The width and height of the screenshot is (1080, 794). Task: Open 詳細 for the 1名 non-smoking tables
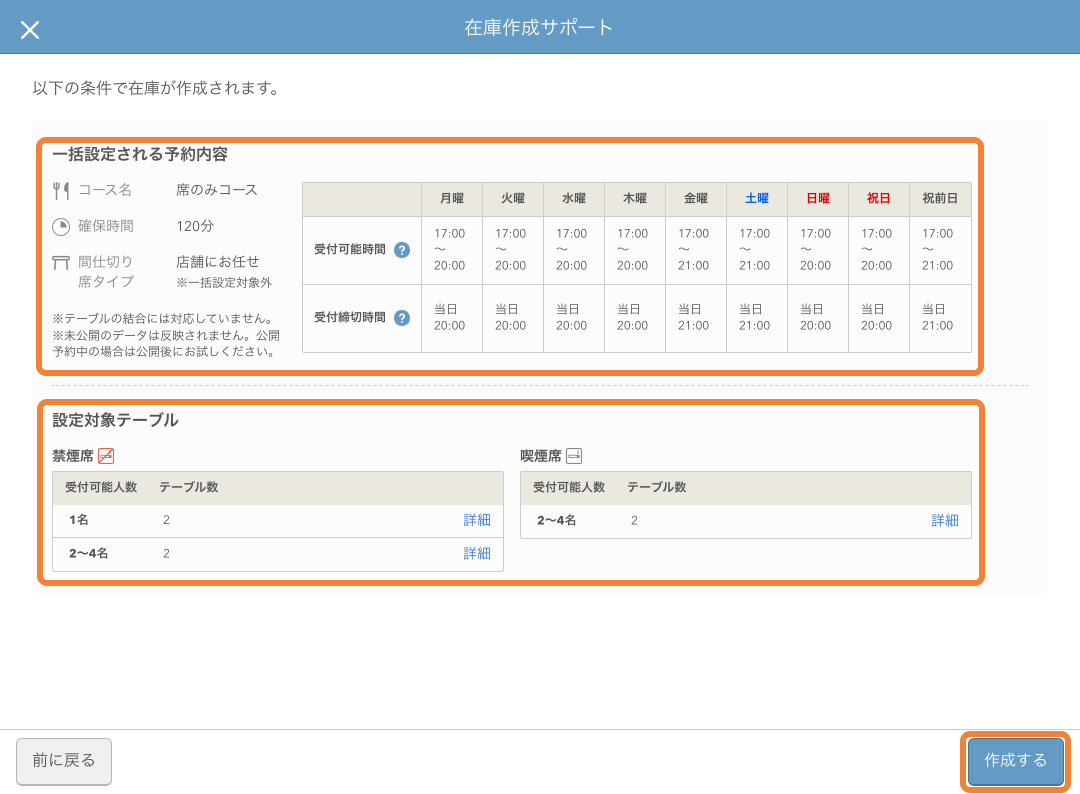[x=479, y=520]
